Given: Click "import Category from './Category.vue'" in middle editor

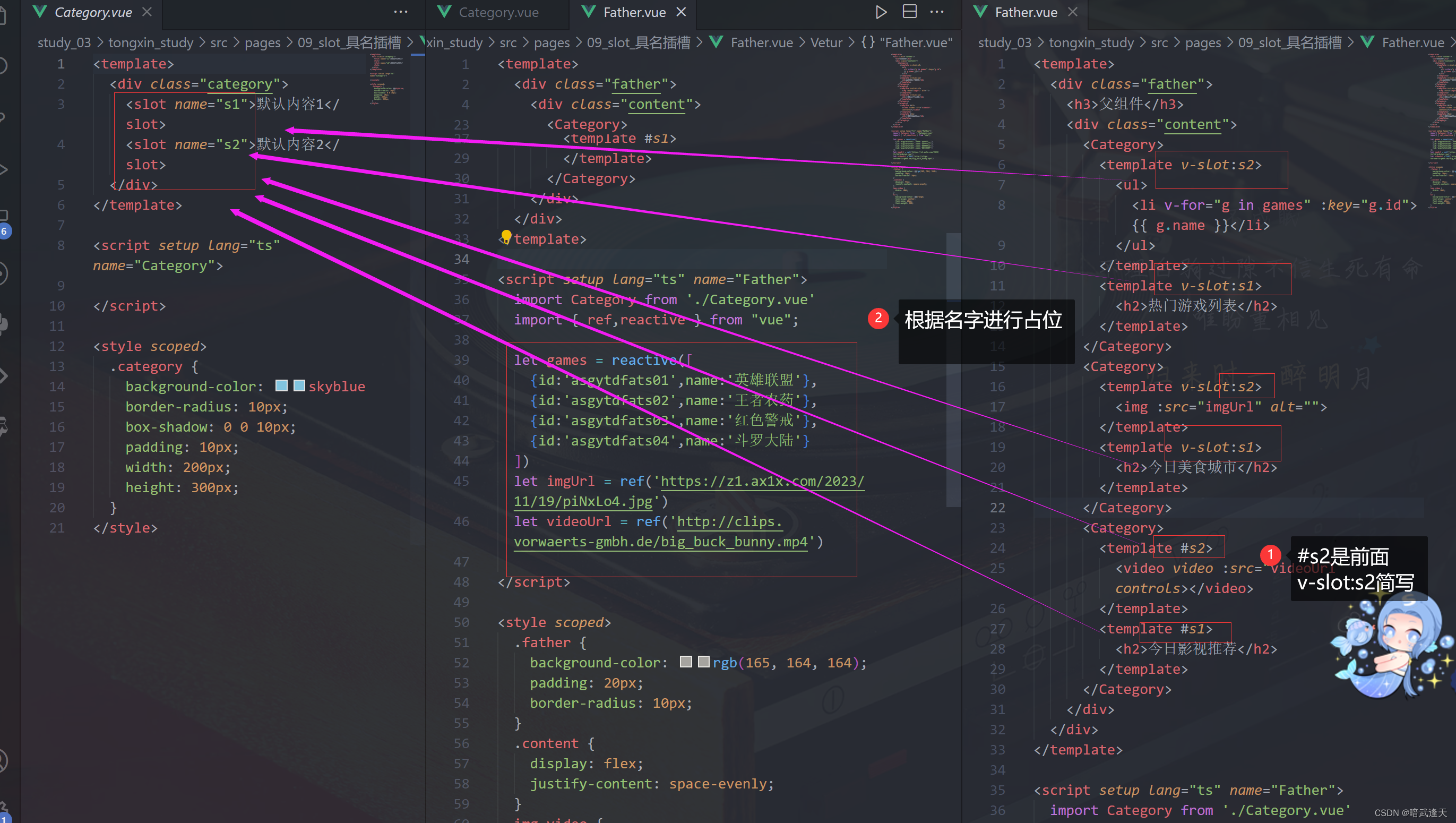Looking at the screenshot, I should [664, 299].
